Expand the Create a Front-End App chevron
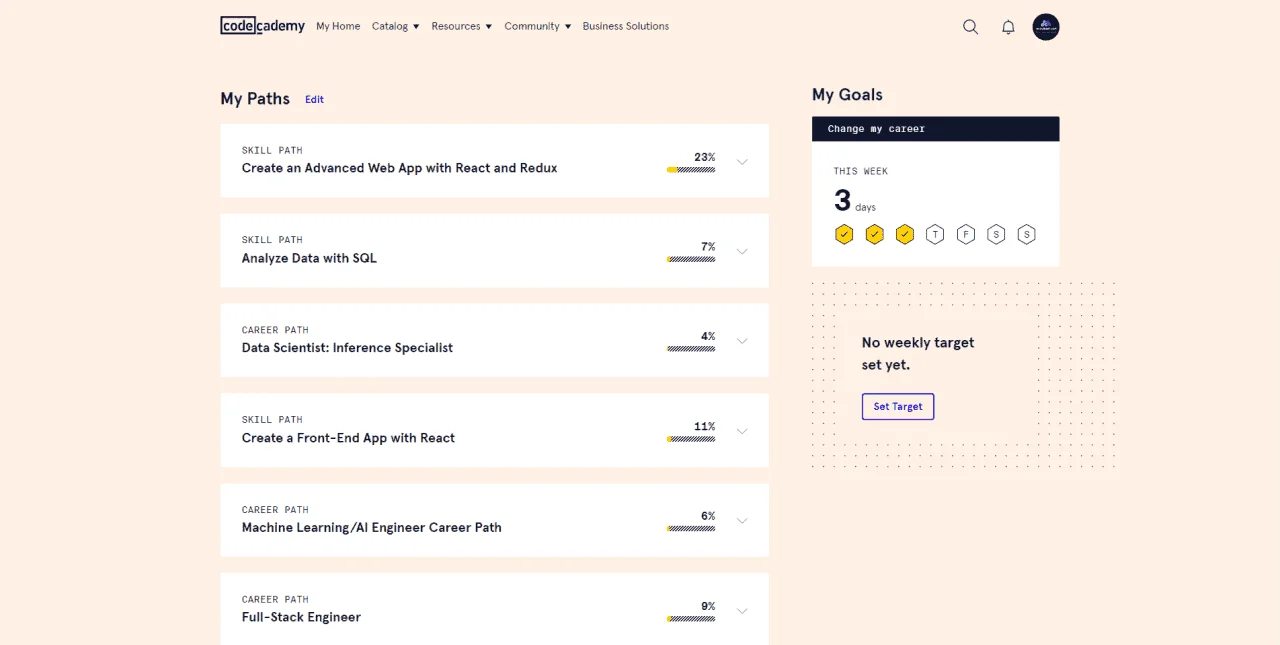 point(742,431)
